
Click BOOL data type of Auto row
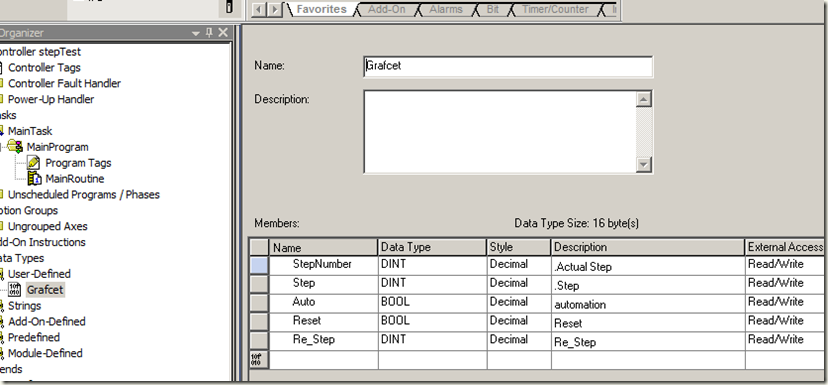(x=432, y=303)
